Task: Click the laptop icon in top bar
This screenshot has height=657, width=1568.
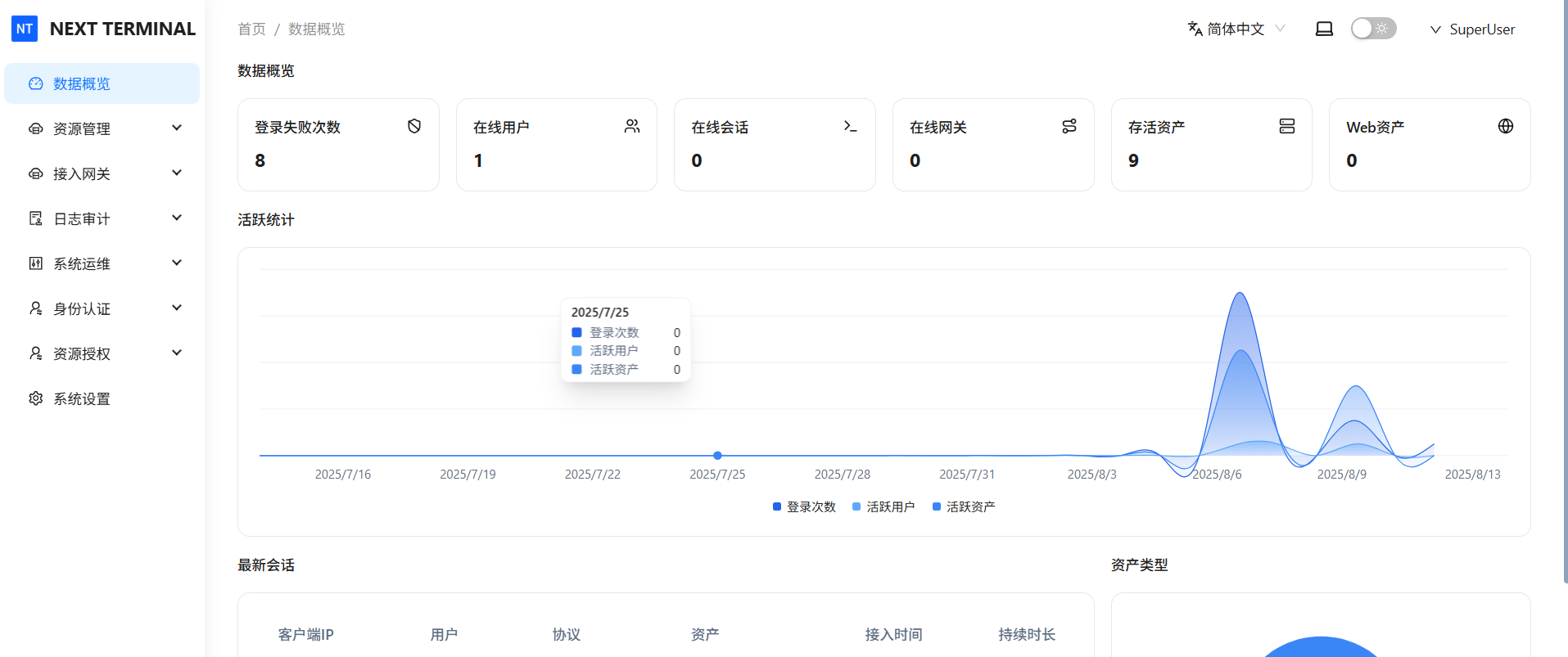Action: coord(1324,29)
